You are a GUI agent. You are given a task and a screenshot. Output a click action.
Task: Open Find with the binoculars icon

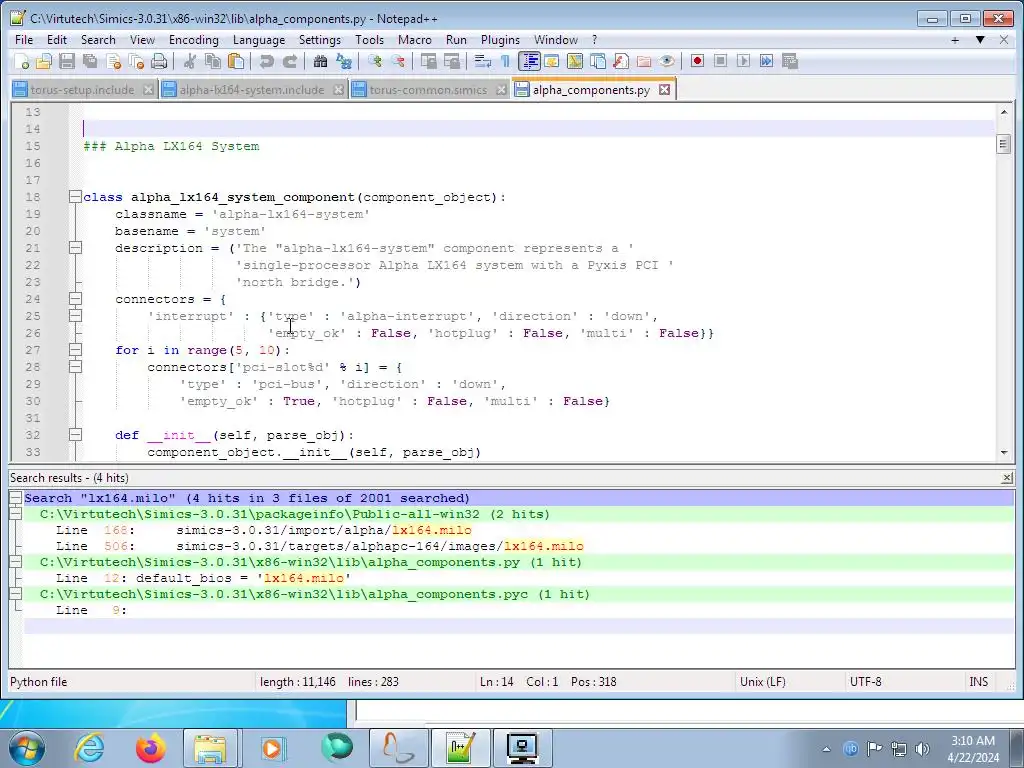click(320, 61)
